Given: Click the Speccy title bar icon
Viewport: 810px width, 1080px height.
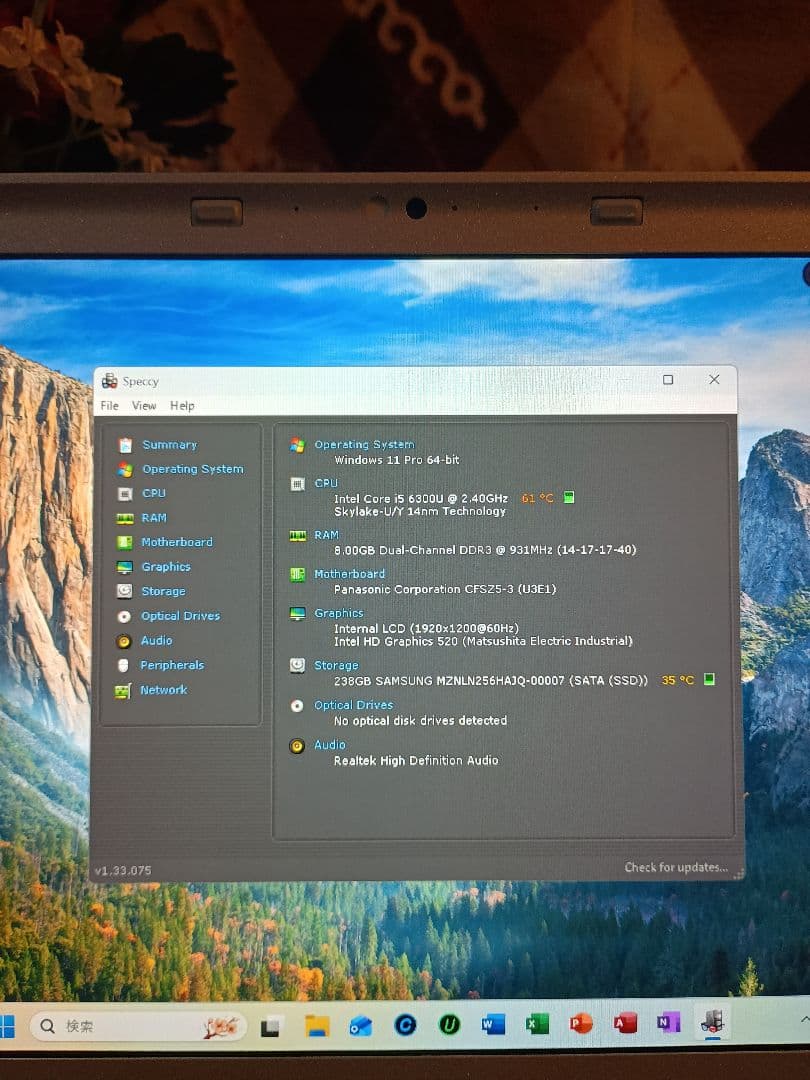Looking at the screenshot, I should tap(109, 380).
